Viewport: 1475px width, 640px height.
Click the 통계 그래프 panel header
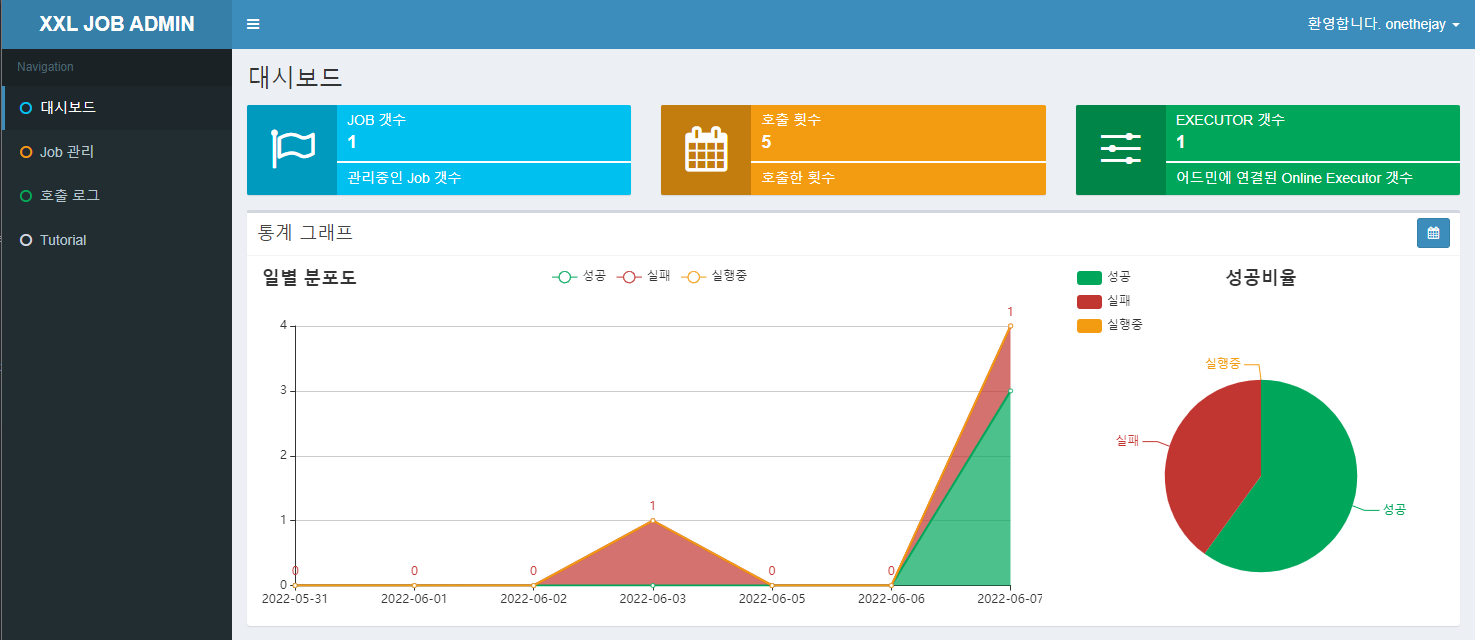click(x=305, y=233)
